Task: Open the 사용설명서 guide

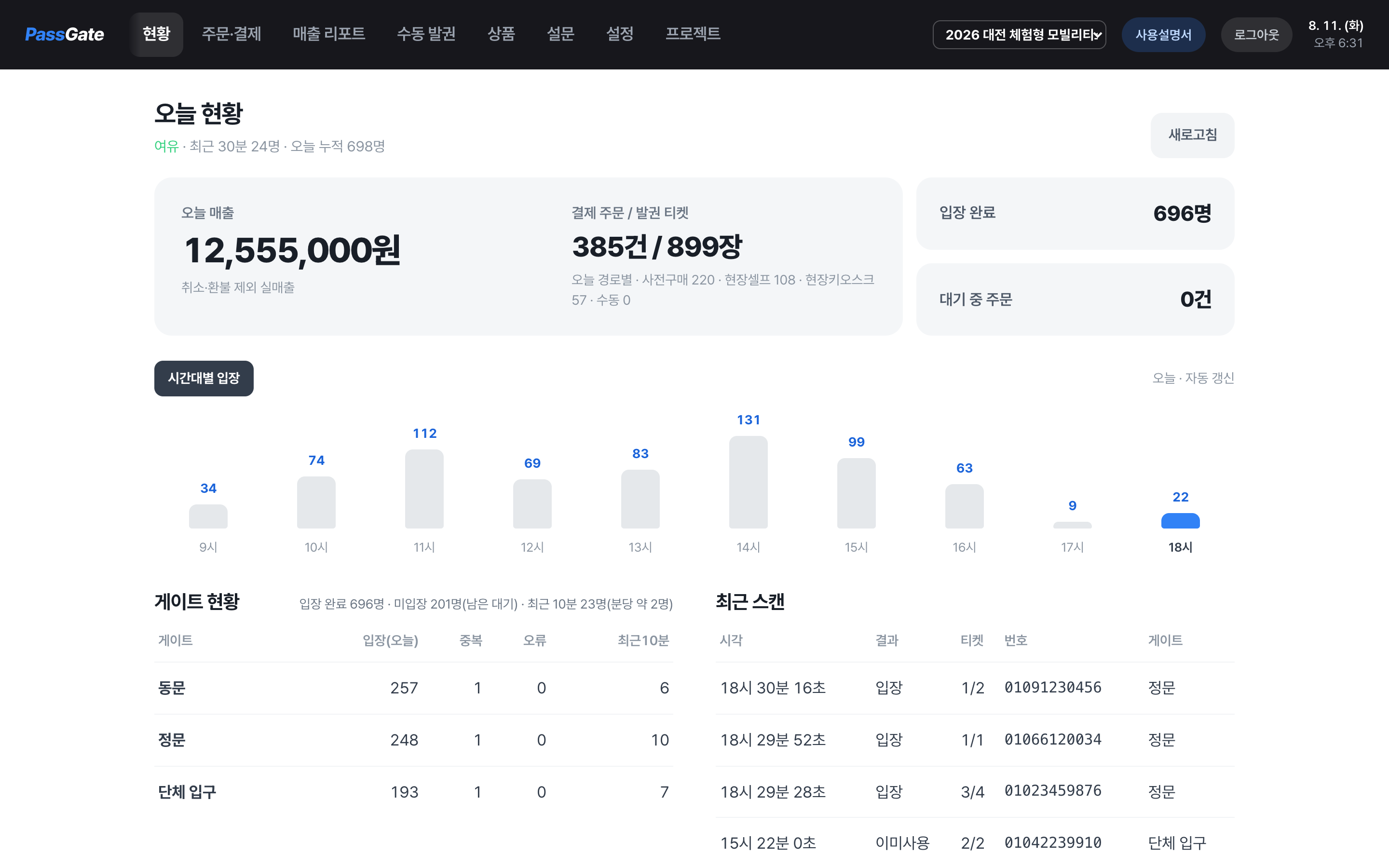Action: [1163, 34]
